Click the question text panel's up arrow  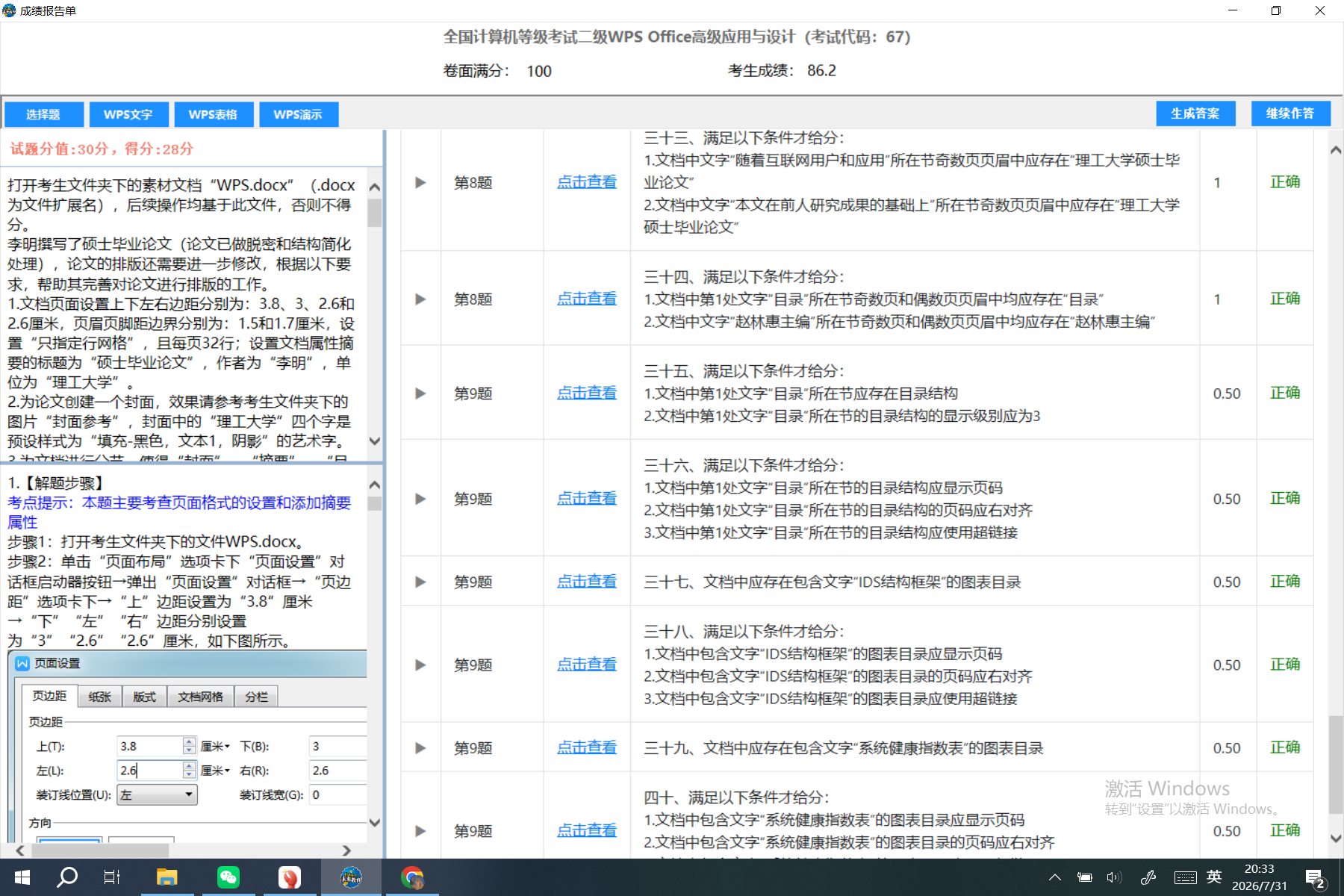[x=375, y=187]
